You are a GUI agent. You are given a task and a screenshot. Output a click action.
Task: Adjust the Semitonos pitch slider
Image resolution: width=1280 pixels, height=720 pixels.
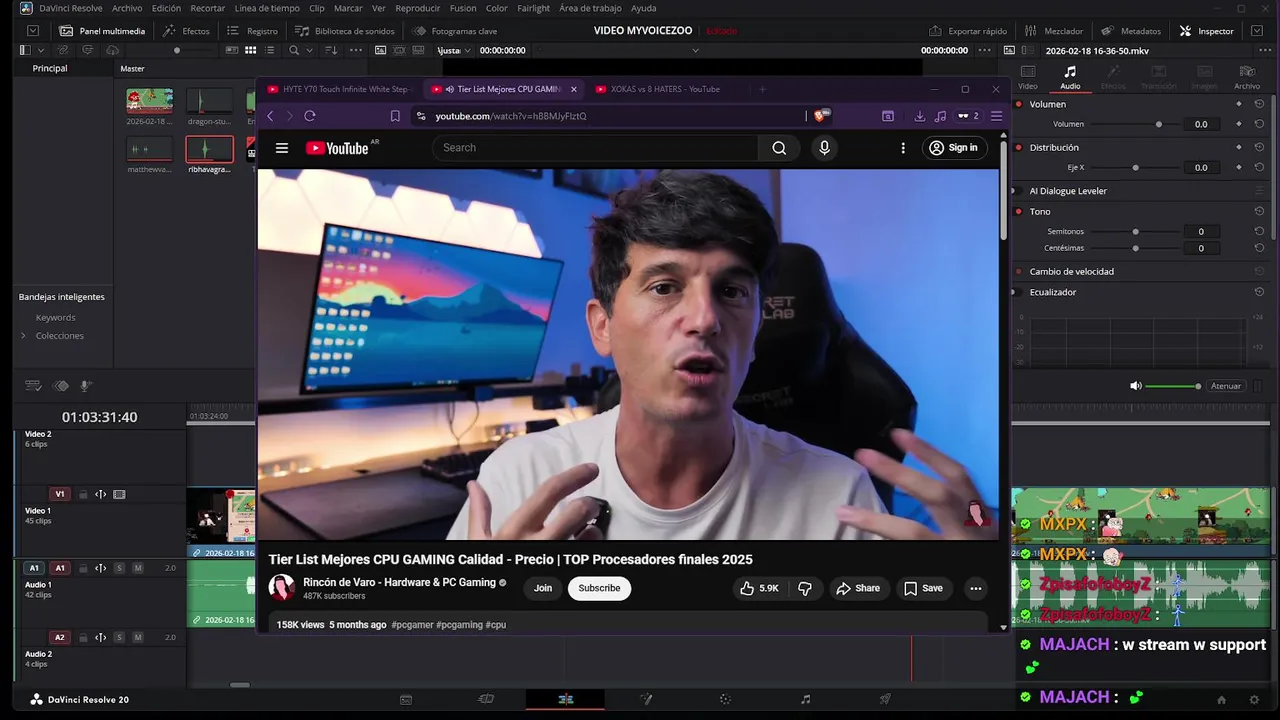[1135, 231]
